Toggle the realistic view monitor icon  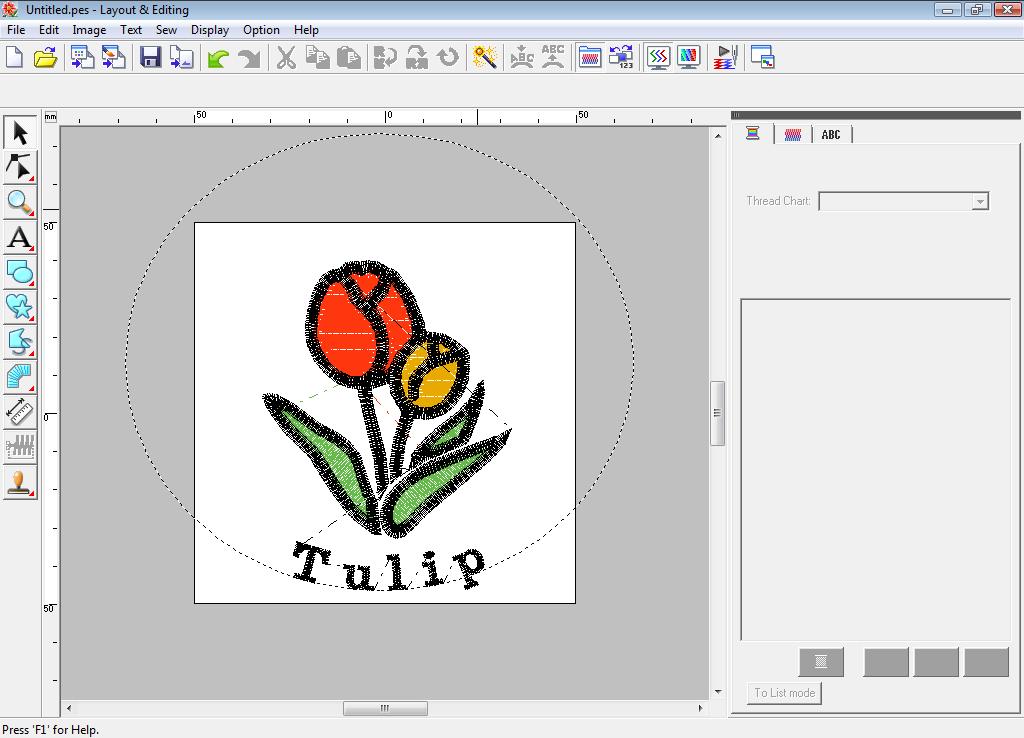690,57
